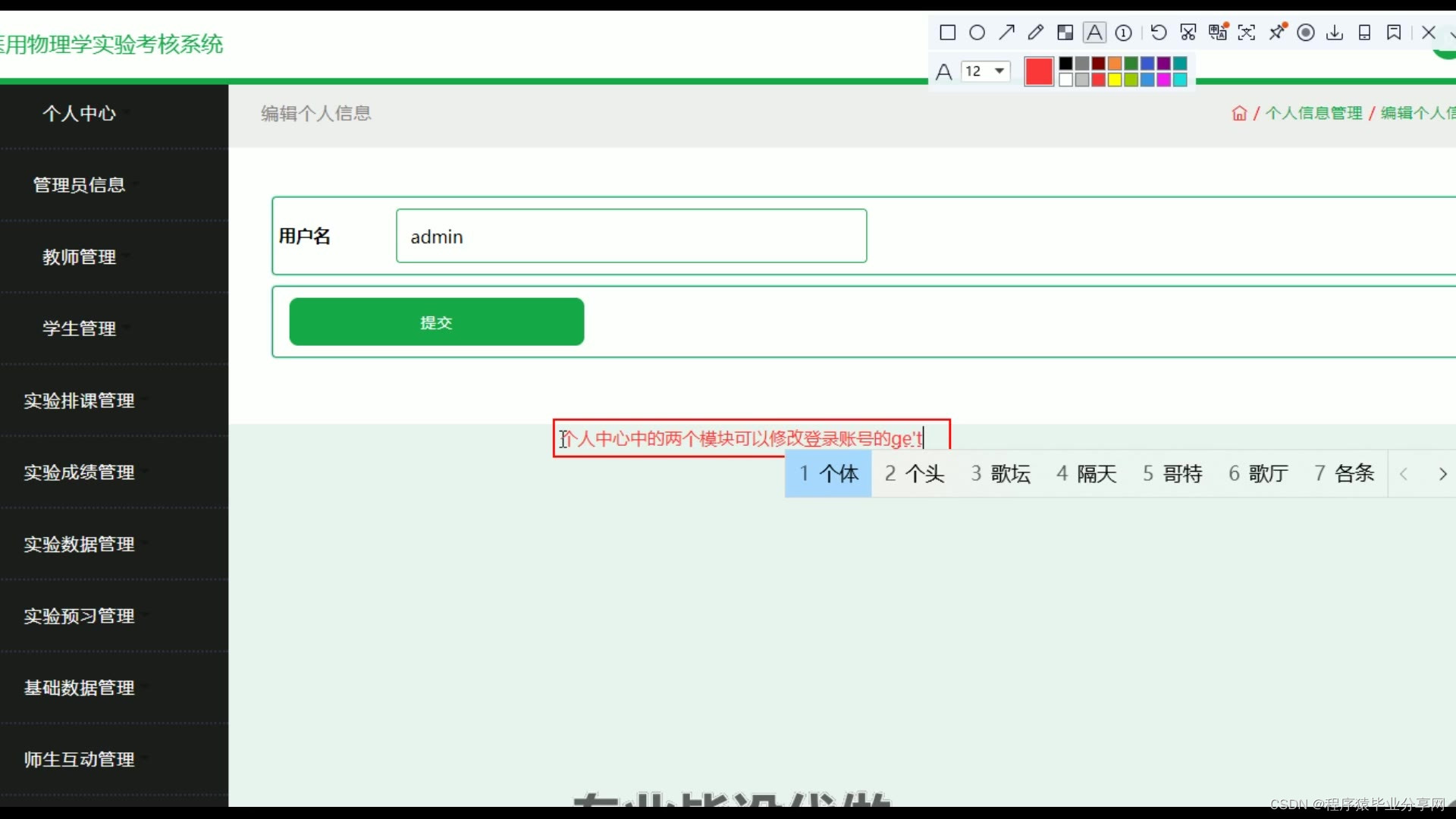
Task: Choose the mosaic blur tool
Action: [1065, 33]
